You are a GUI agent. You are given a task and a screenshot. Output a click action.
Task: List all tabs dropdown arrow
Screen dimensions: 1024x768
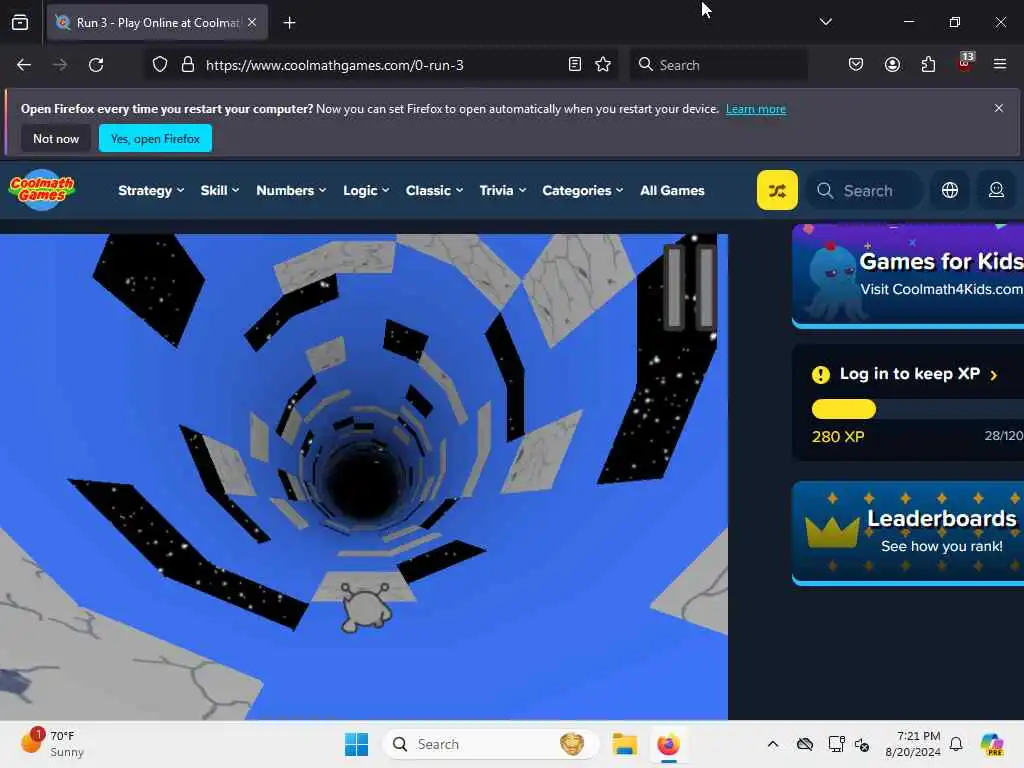pyautogui.click(x=825, y=22)
